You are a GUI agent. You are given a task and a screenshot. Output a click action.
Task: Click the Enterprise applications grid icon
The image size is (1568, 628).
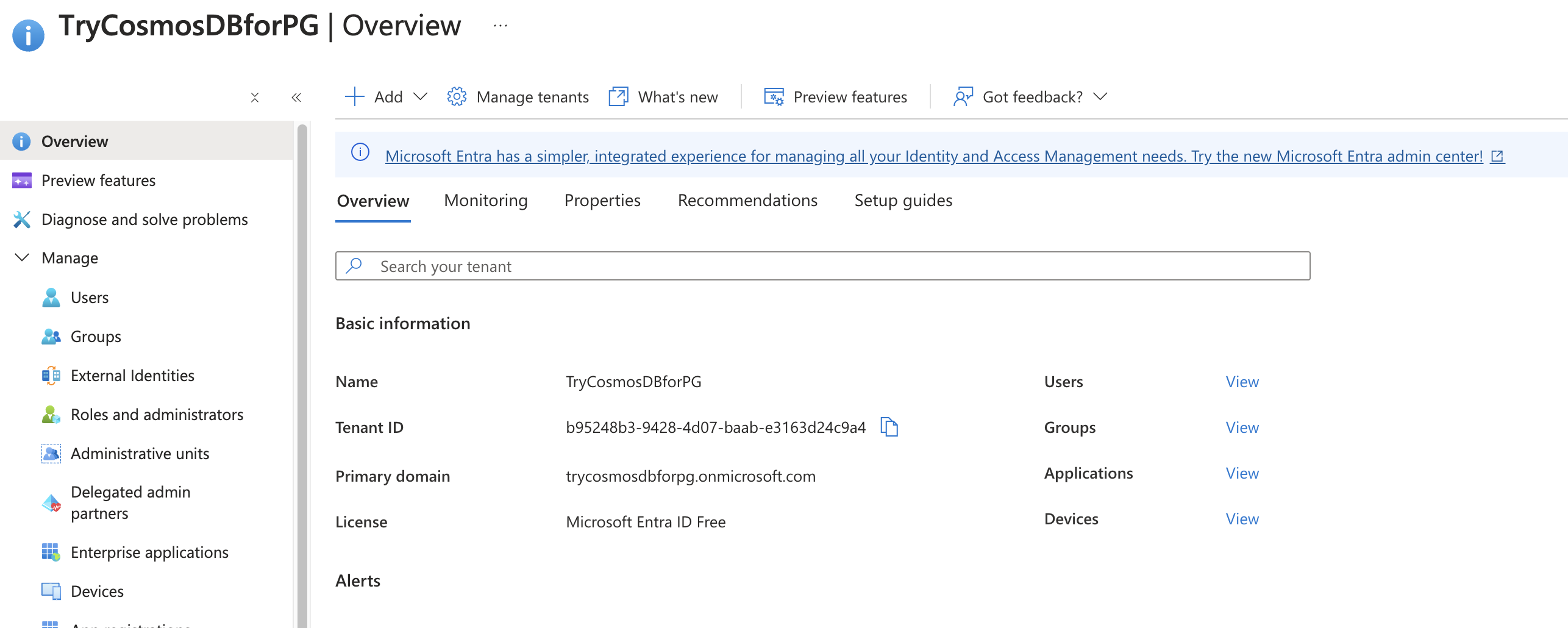click(51, 552)
